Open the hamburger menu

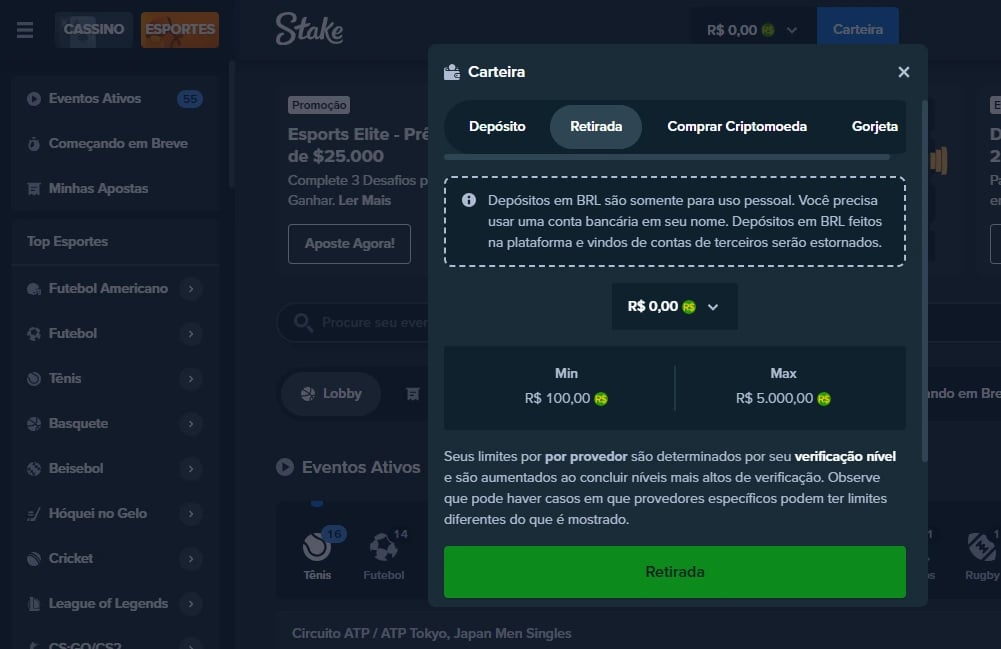point(25,30)
